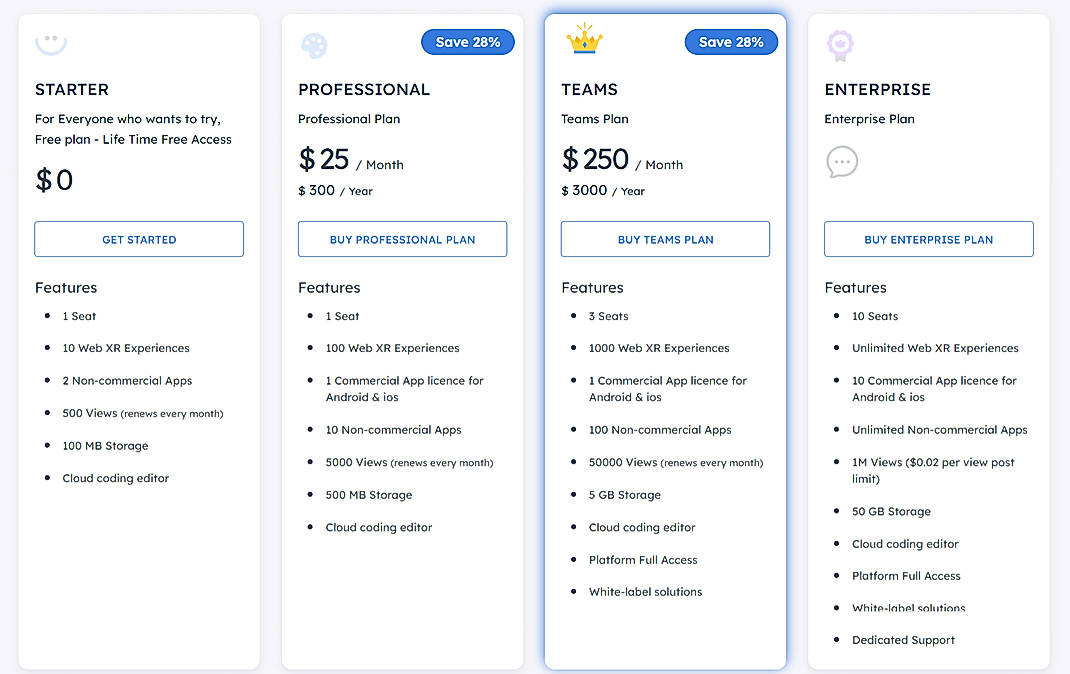Click the GET STARTED button
The width and height of the screenshot is (1070, 674).
click(x=138, y=239)
